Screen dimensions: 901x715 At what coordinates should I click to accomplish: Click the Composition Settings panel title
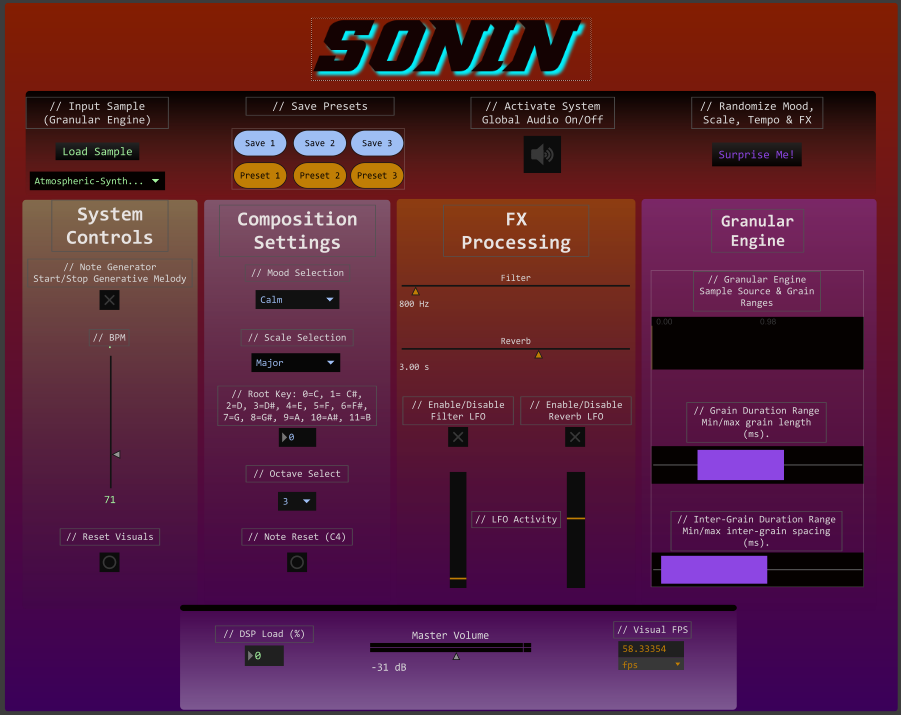(297, 230)
